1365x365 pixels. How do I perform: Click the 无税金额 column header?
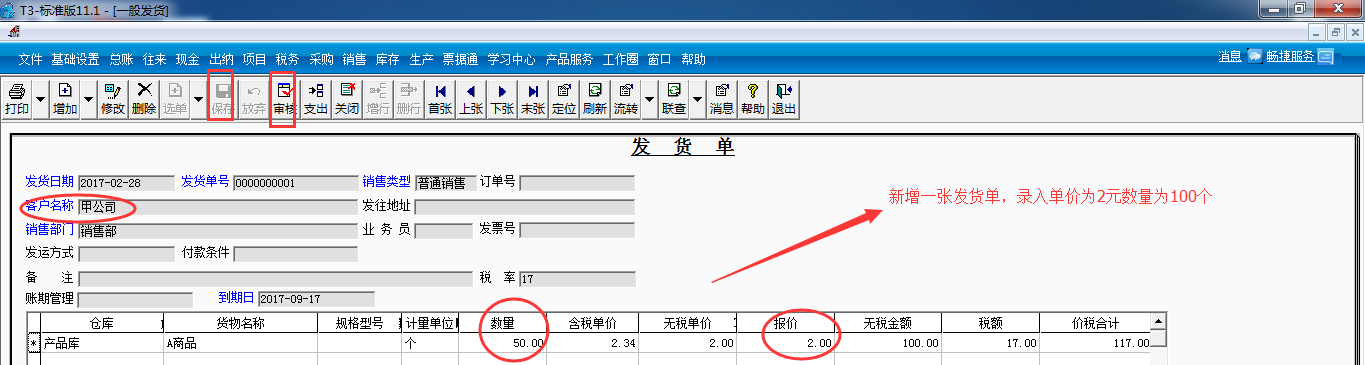888,324
